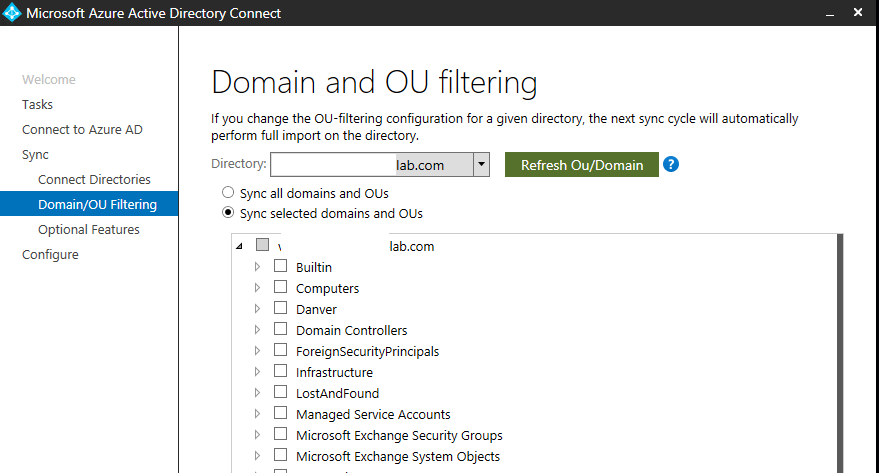Click the Refresh Ou/Domain button
Viewport: 879px width, 473px height.
[582, 165]
